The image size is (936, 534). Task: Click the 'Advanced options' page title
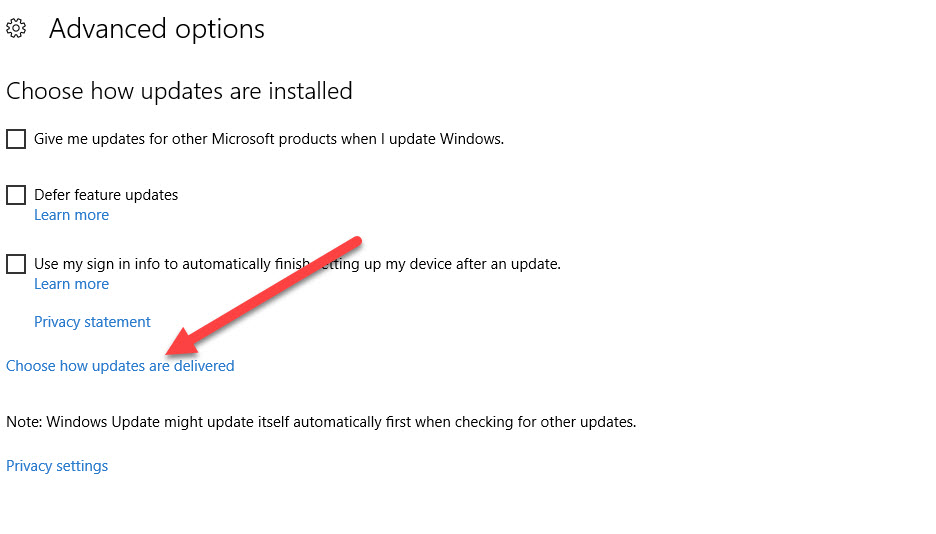pos(157,29)
